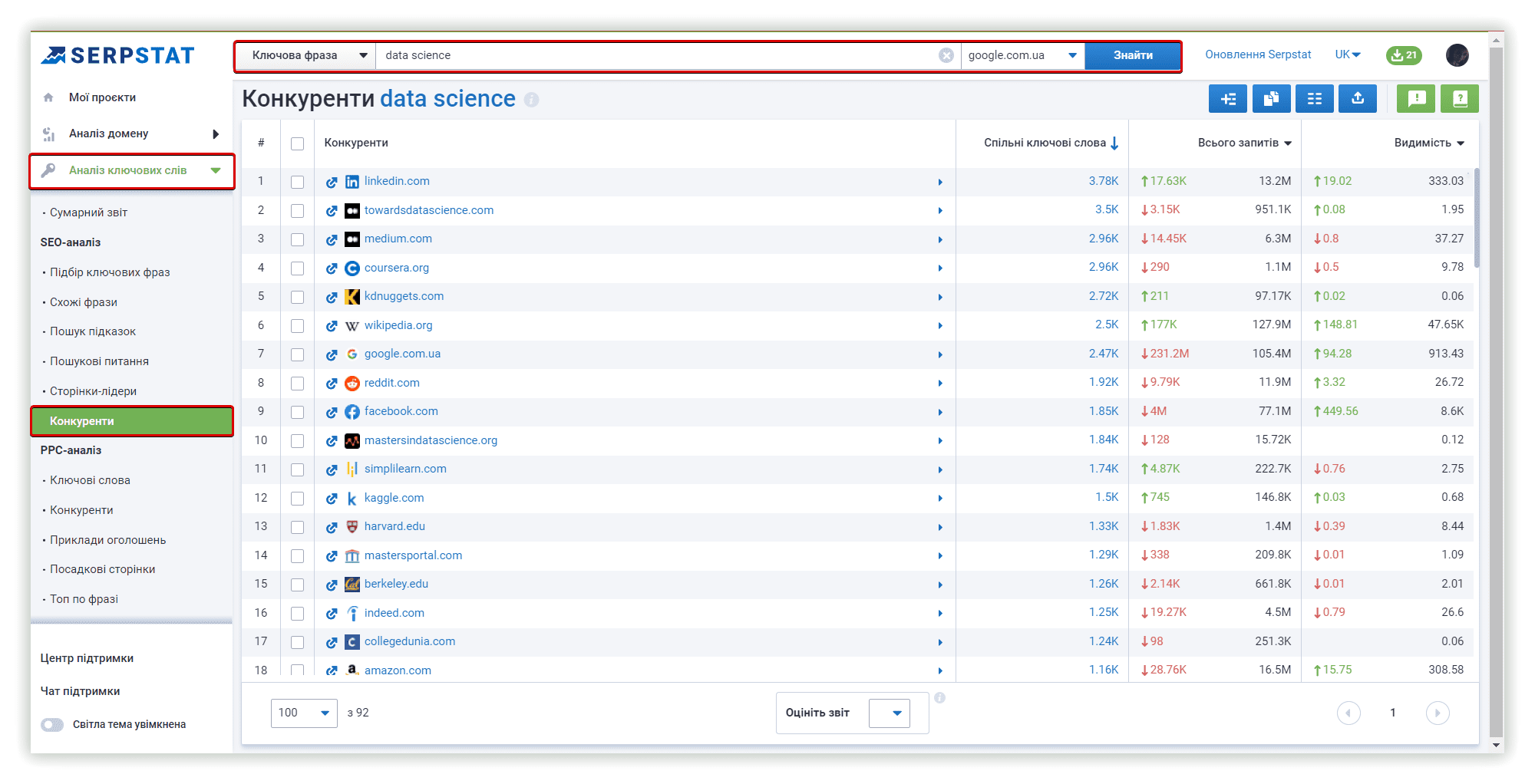1535x784 pixels.
Task: Go to next page arrow
Action: [1438, 713]
